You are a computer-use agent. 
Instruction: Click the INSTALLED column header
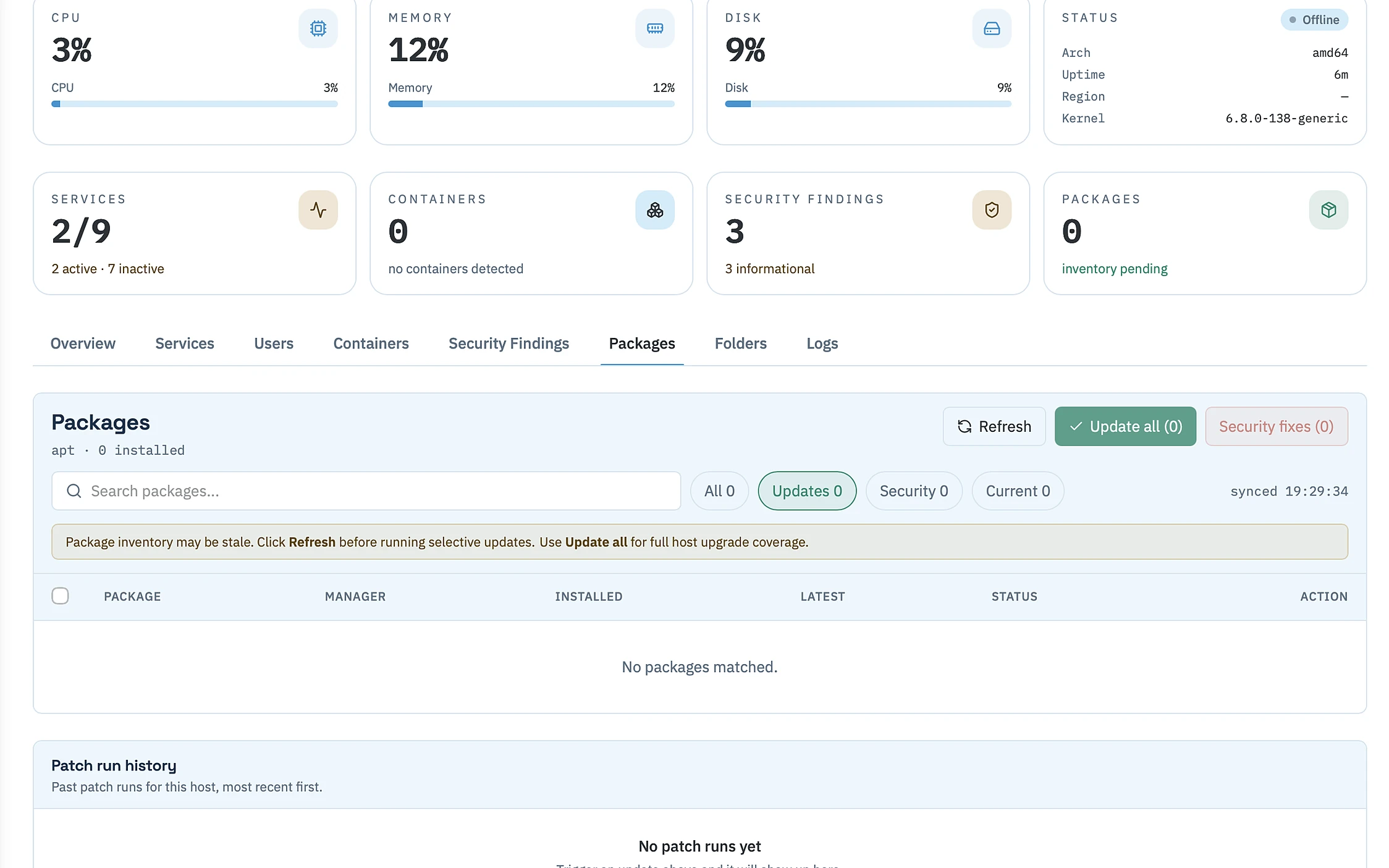[588, 596]
